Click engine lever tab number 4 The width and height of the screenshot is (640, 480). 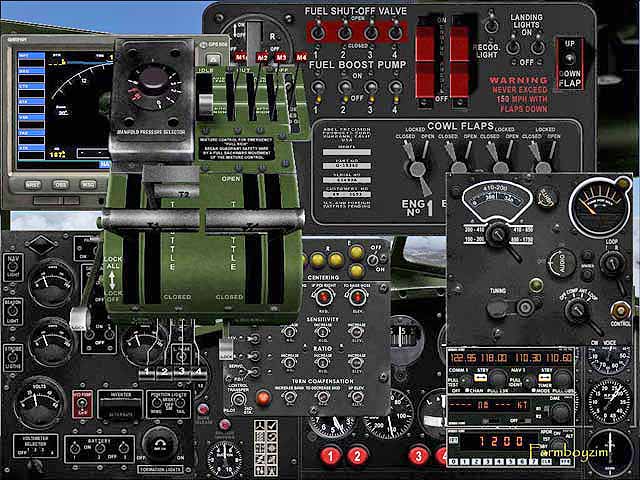pyautogui.click(x=199, y=372)
